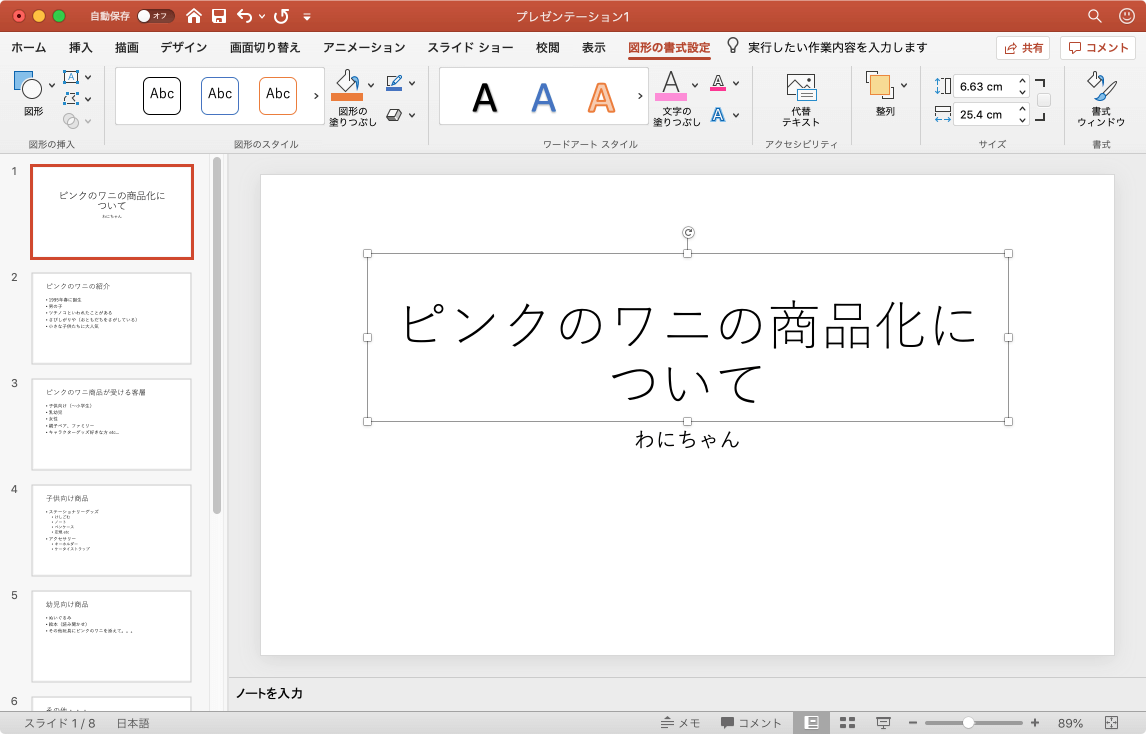Select slide 3 thumbnail ピンクのワニ商品が受ける客層

pos(111,424)
